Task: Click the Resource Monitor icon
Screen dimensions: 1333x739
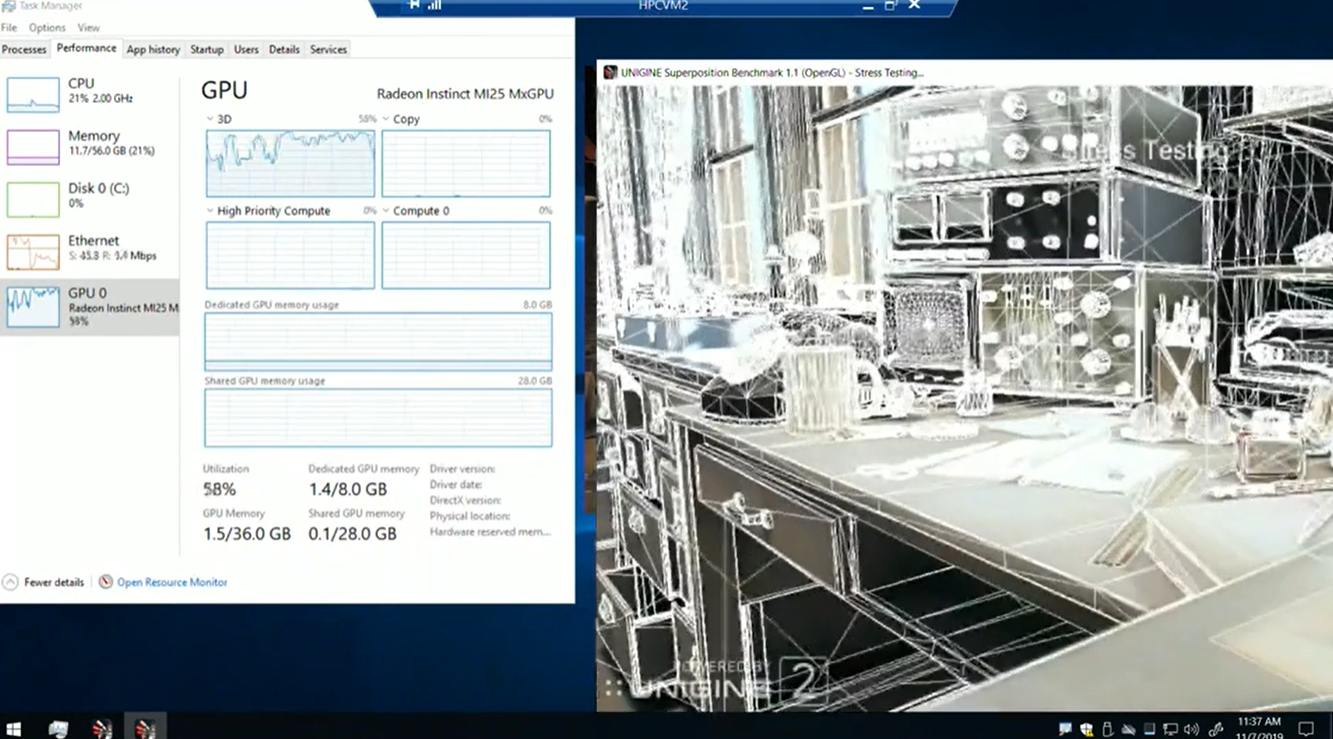Action: [x=105, y=582]
